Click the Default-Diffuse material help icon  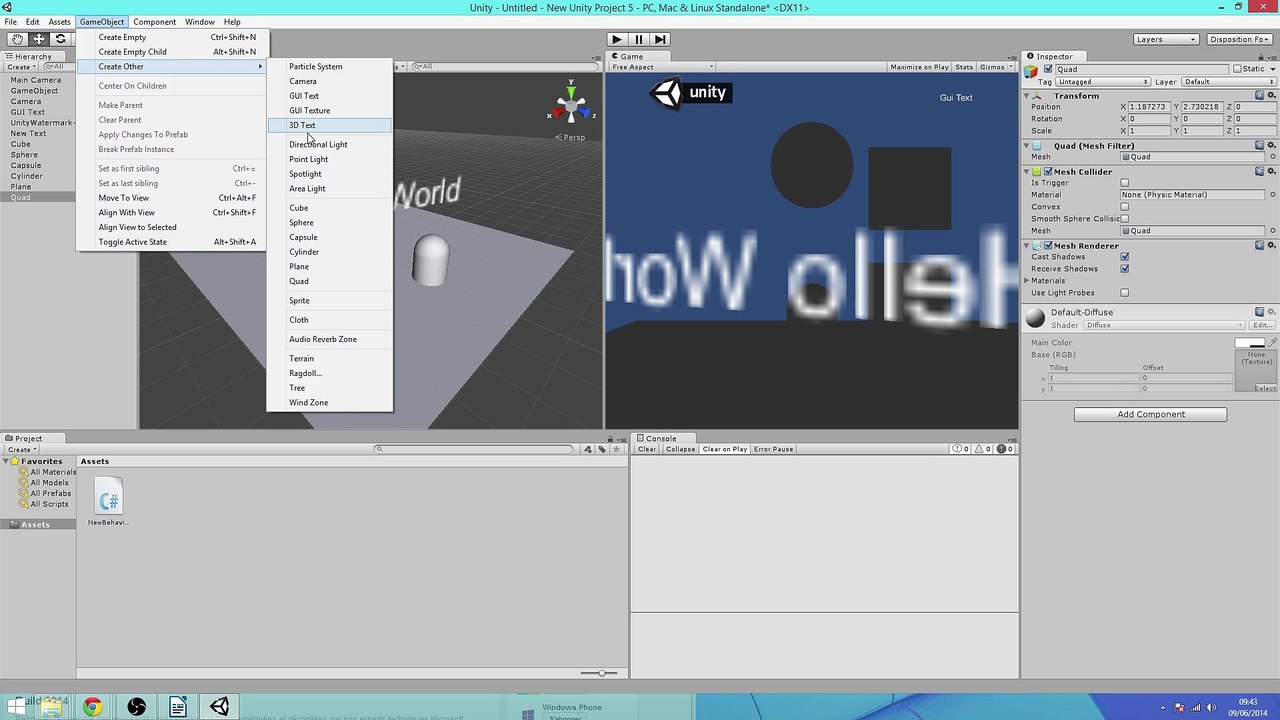(x=1260, y=312)
